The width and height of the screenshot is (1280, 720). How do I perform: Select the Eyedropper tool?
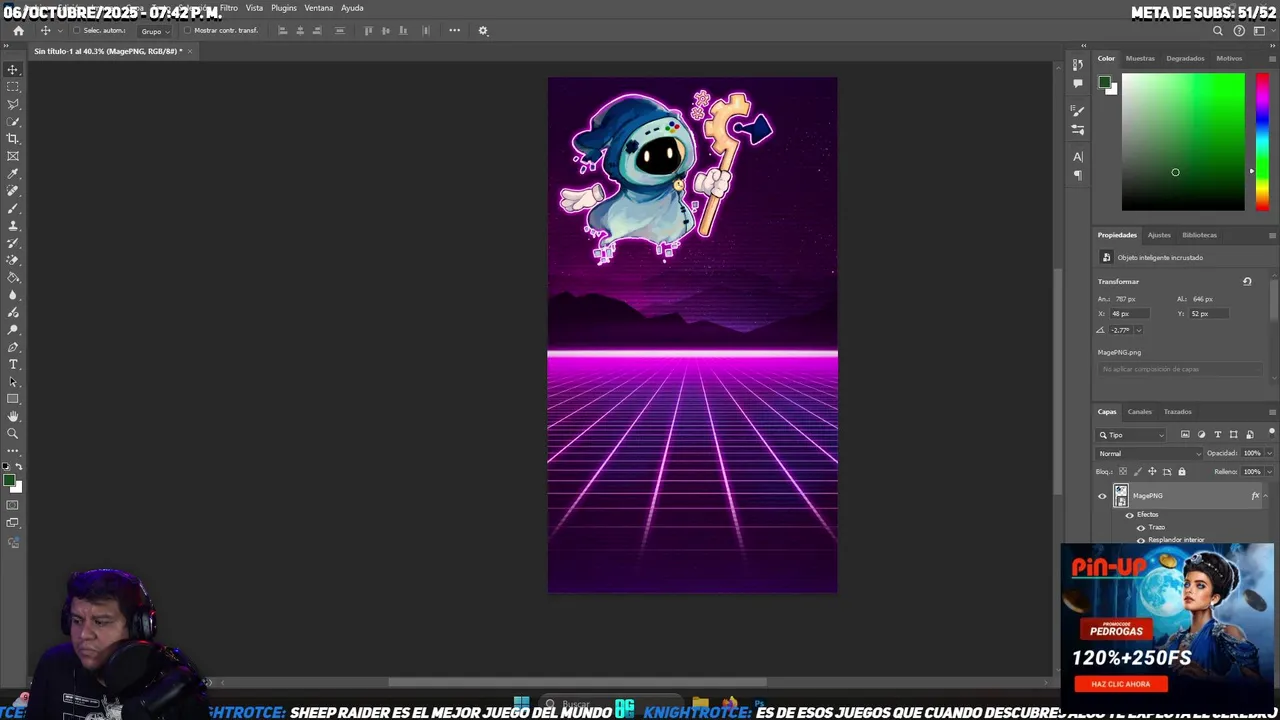13,174
